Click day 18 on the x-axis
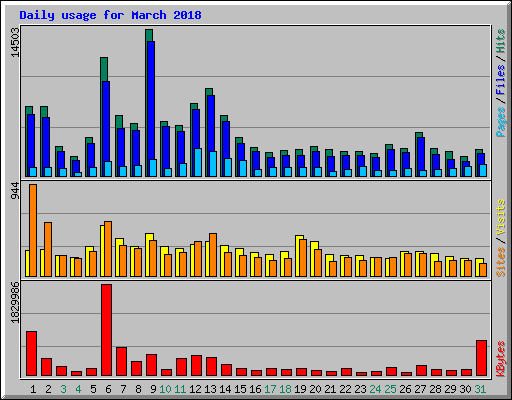Image resolution: width=512 pixels, height=400 pixels. click(285, 389)
